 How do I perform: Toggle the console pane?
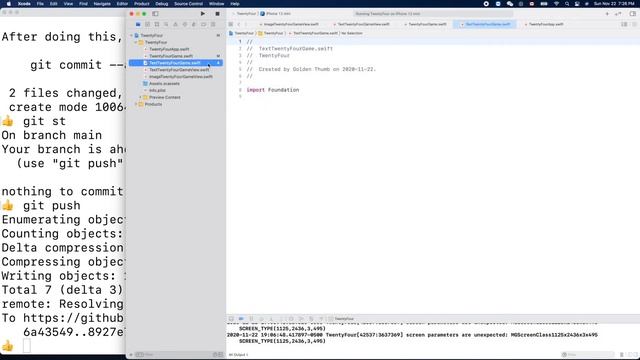pos(635,355)
